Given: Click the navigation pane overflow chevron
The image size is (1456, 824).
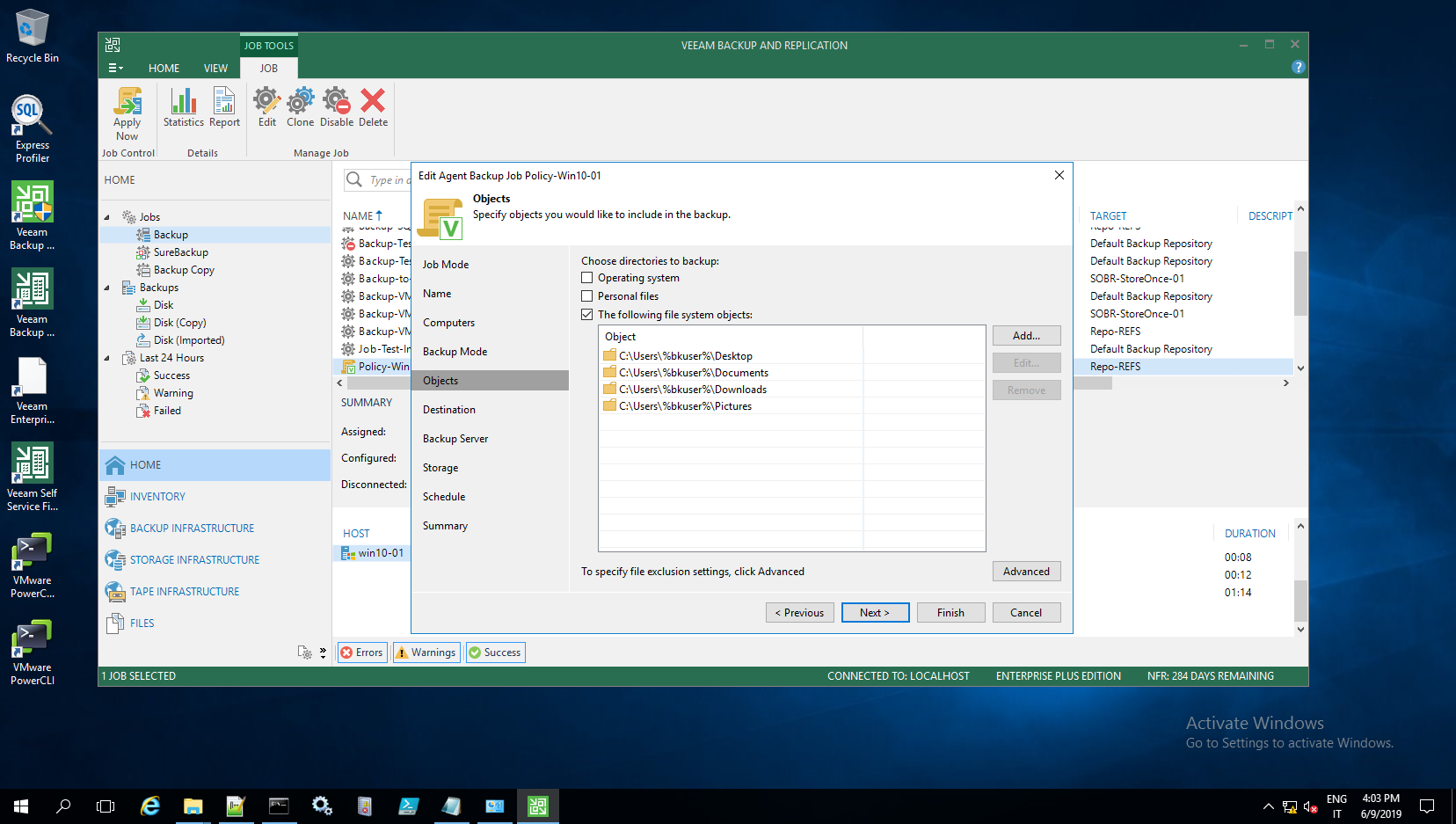Looking at the screenshot, I should (x=323, y=653).
